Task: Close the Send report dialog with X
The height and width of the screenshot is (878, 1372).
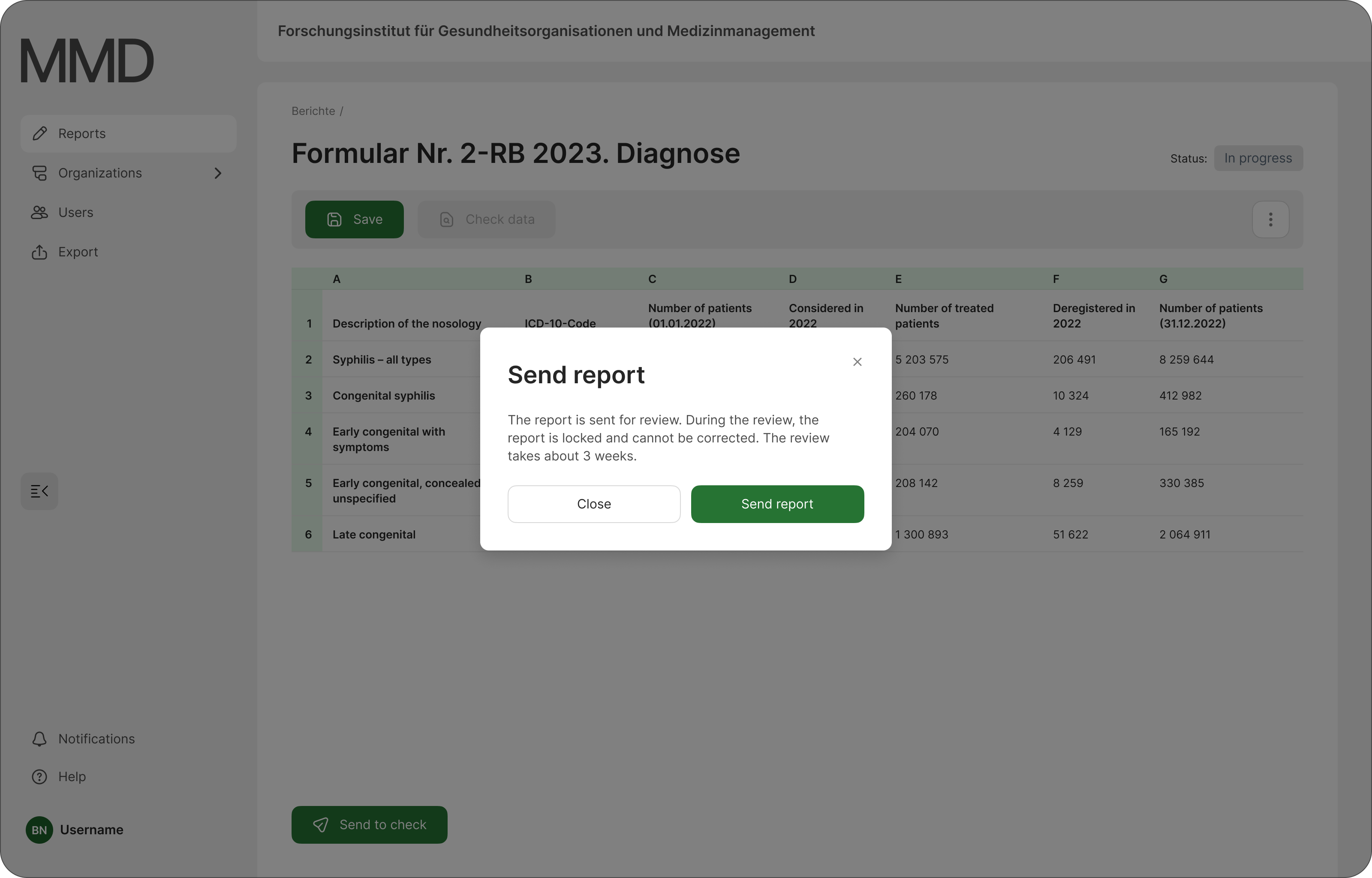Action: coord(857,362)
